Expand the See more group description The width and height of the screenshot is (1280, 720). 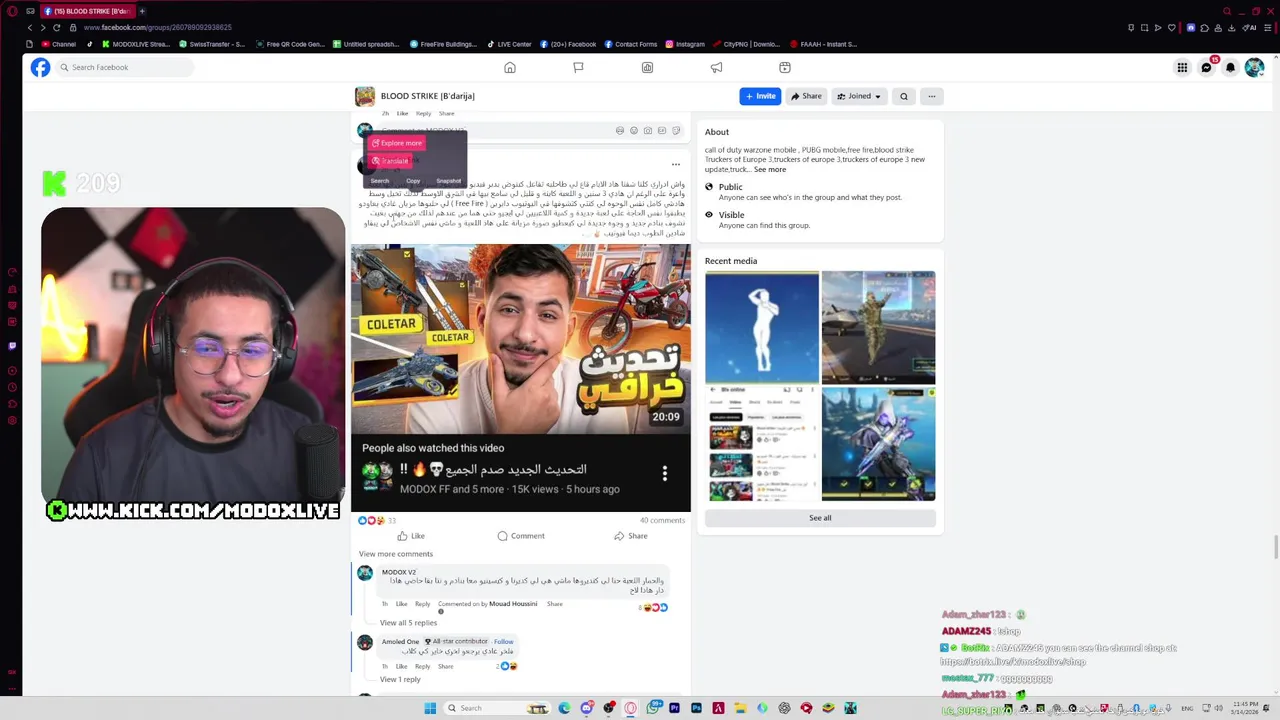click(x=770, y=169)
